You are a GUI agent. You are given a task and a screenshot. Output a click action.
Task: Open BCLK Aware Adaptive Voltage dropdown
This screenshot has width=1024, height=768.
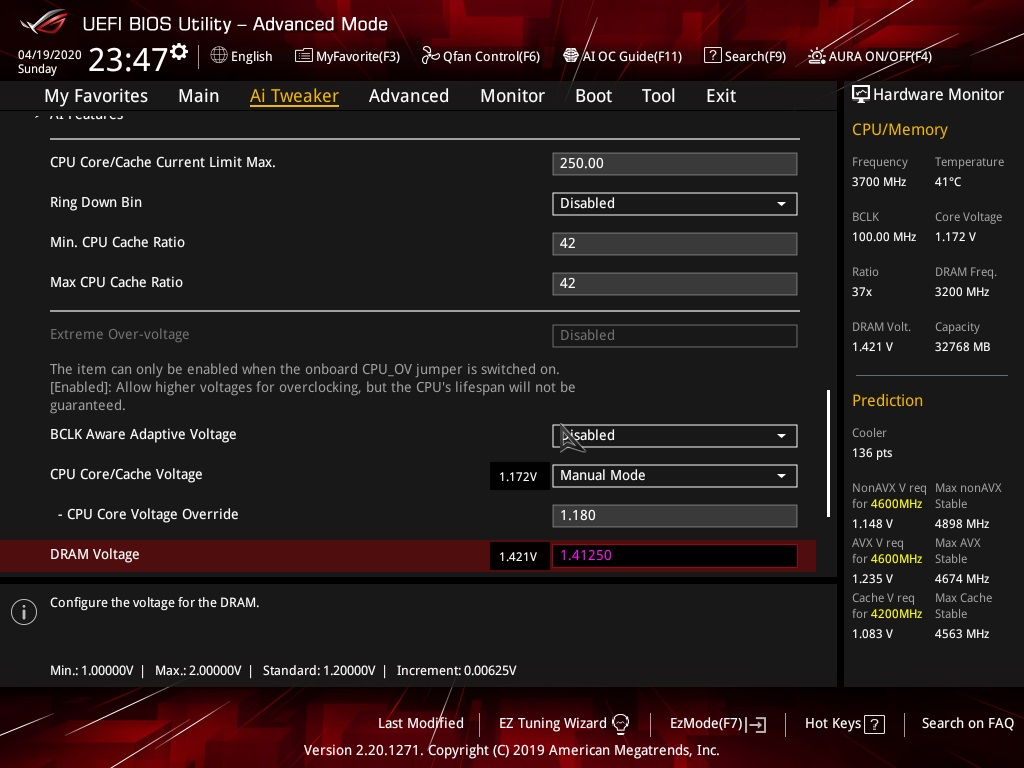(x=675, y=436)
